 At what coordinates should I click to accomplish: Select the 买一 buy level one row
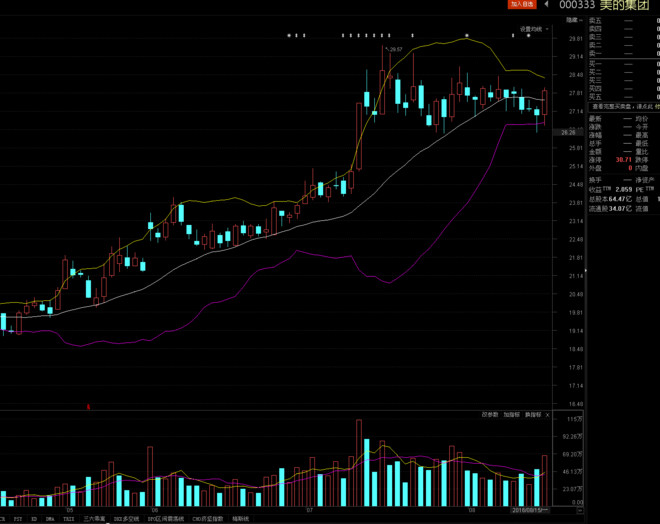(623, 64)
